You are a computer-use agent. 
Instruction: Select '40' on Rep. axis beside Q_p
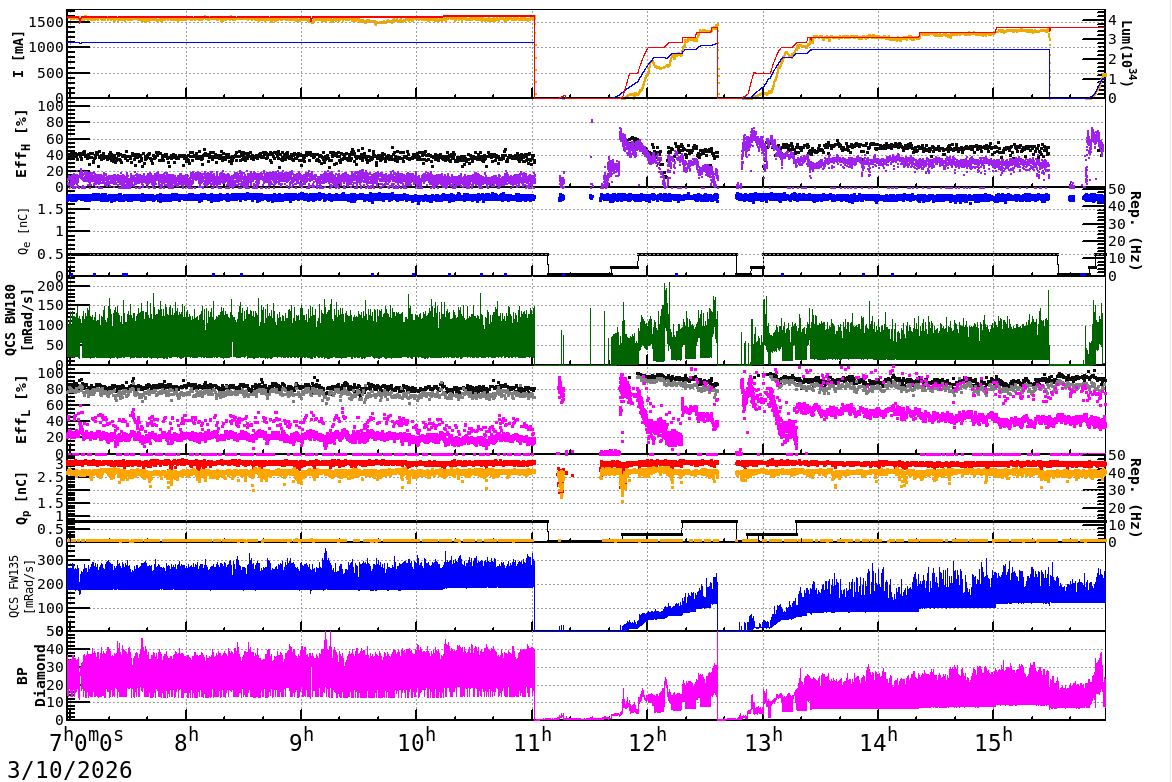coord(1117,472)
